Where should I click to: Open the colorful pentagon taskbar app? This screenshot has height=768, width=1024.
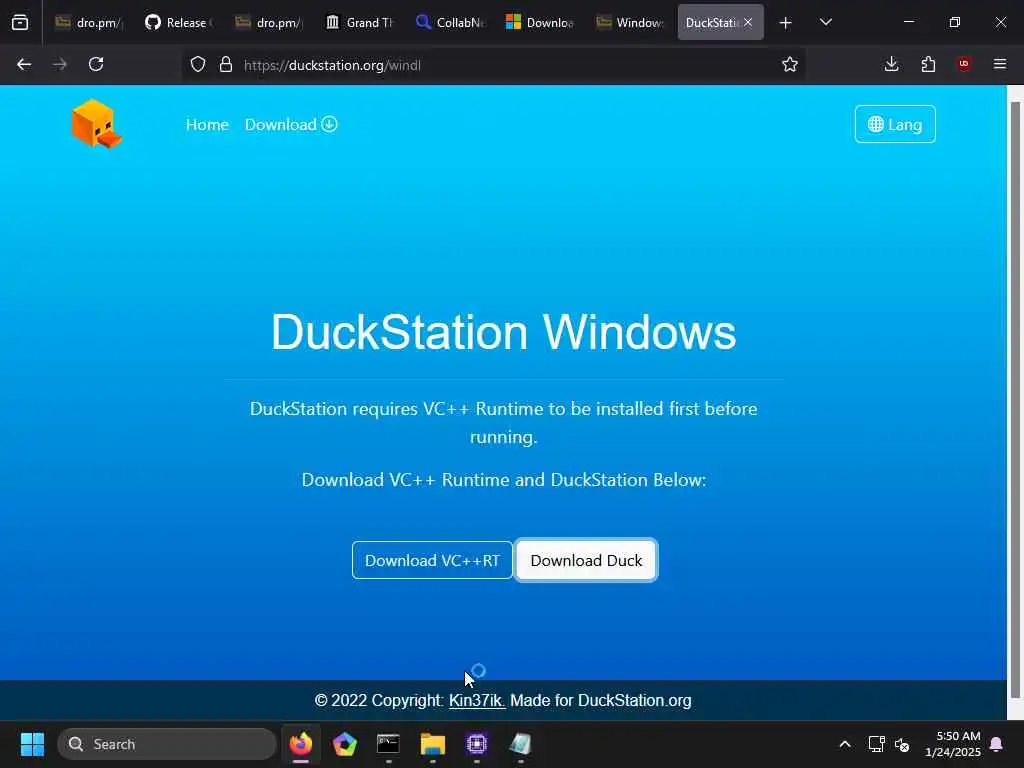[344, 744]
